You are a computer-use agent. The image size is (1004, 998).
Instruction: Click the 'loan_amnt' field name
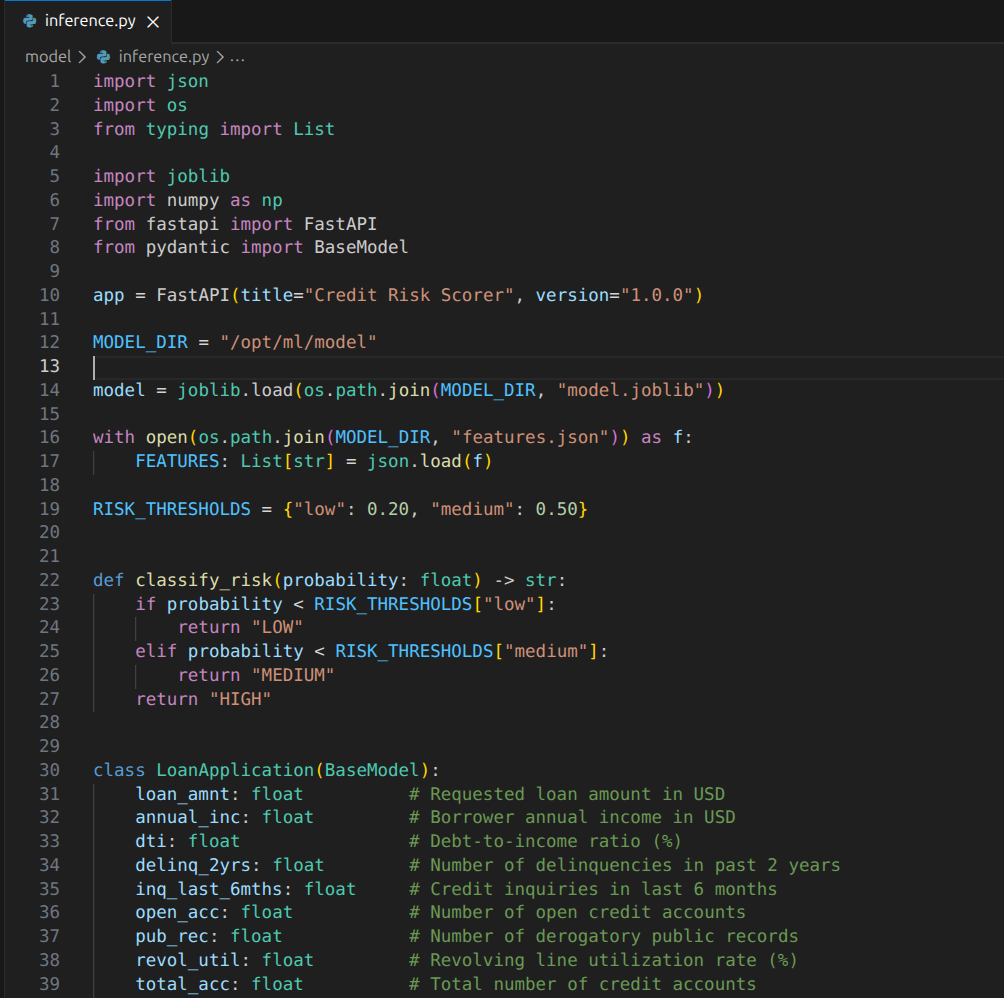click(x=182, y=794)
